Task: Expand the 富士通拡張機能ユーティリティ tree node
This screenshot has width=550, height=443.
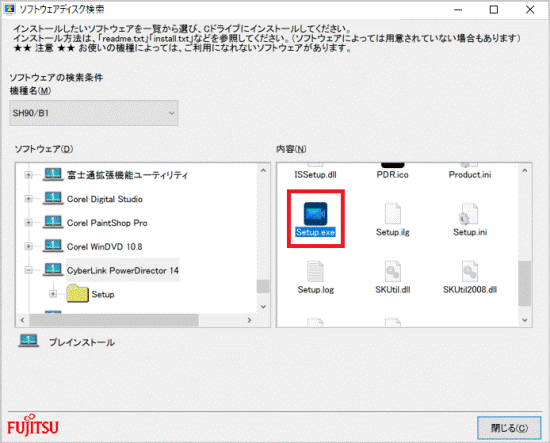Action: tap(28, 175)
